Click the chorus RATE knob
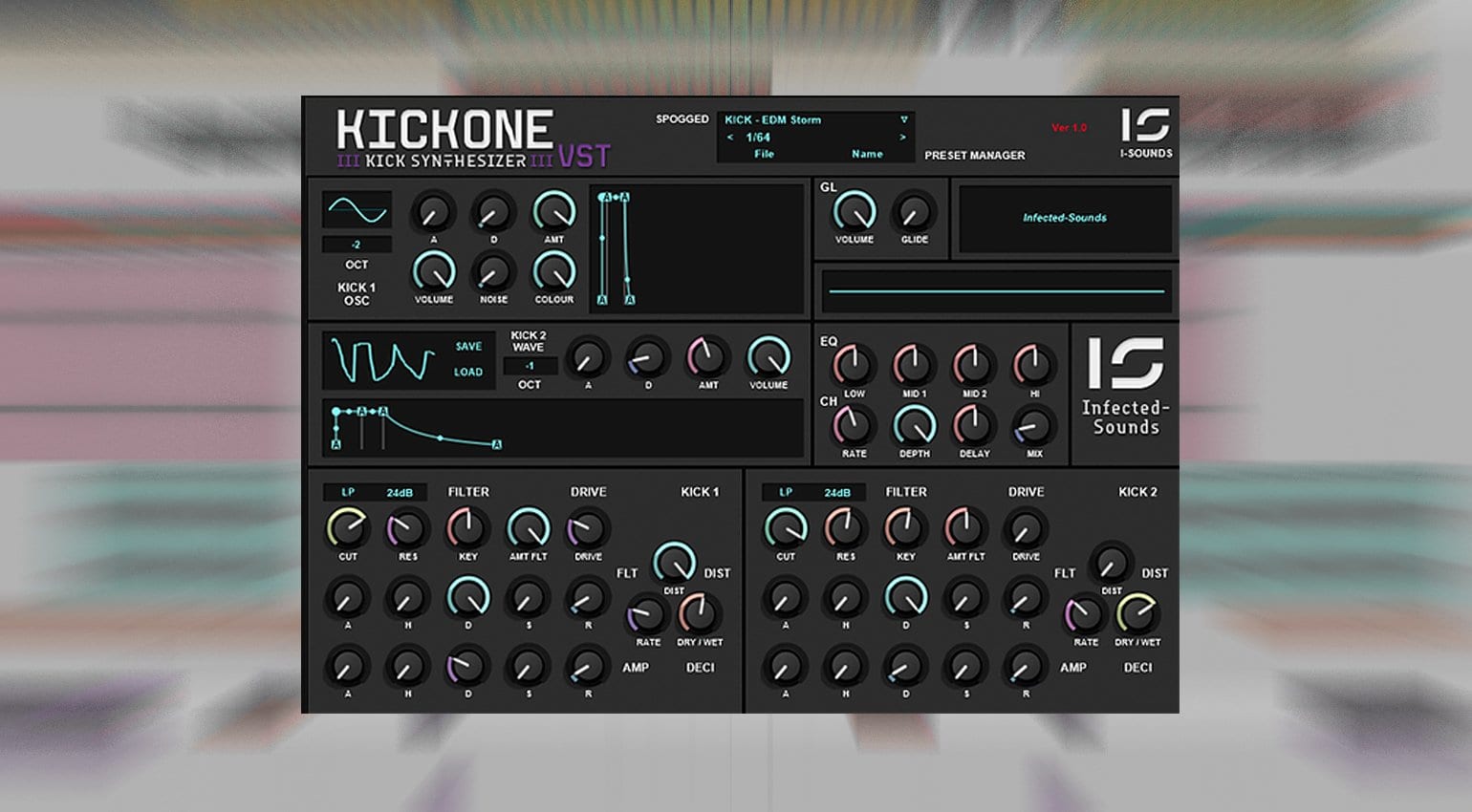Image resolution: width=1472 pixels, height=812 pixels. pos(854,425)
